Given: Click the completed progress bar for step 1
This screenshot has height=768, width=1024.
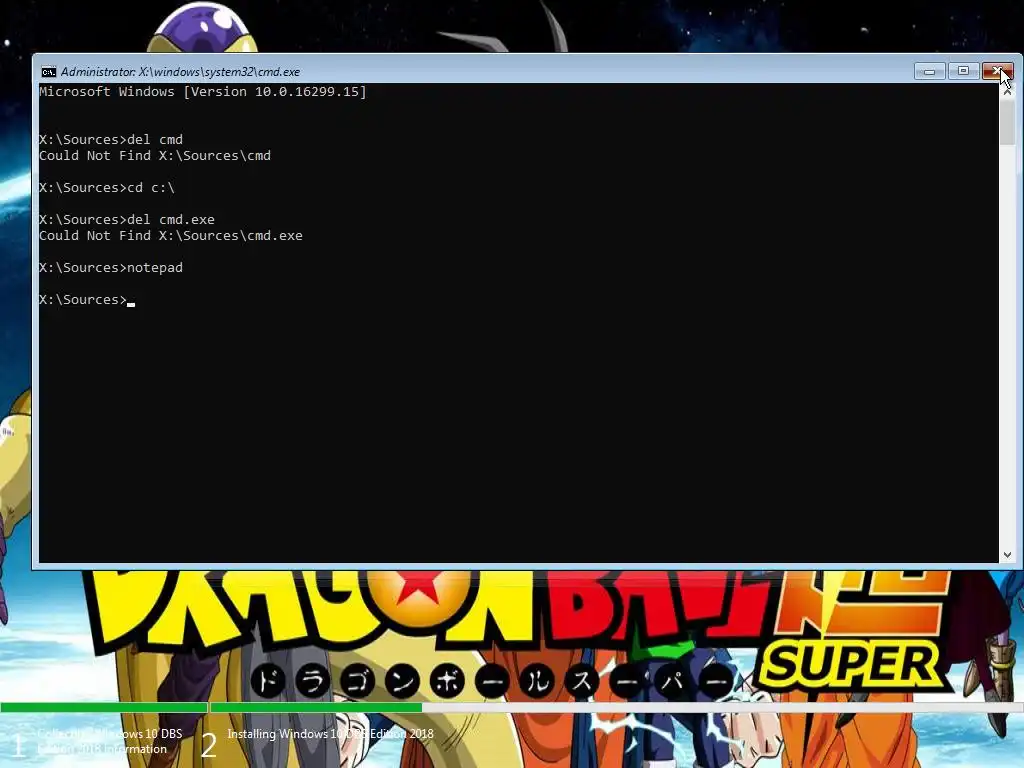Looking at the screenshot, I should pyautogui.click(x=104, y=707).
